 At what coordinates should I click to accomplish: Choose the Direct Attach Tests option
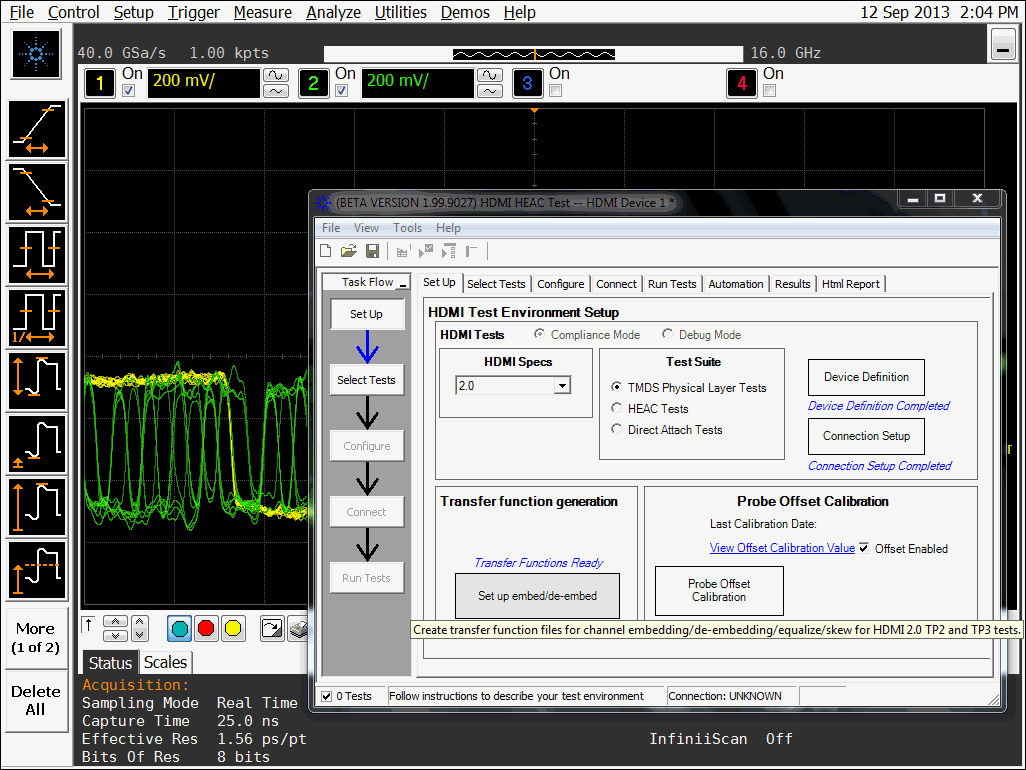pos(617,430)
